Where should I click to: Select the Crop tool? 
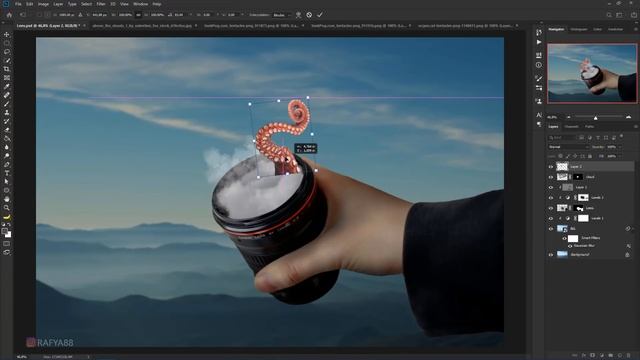point(7,69)
